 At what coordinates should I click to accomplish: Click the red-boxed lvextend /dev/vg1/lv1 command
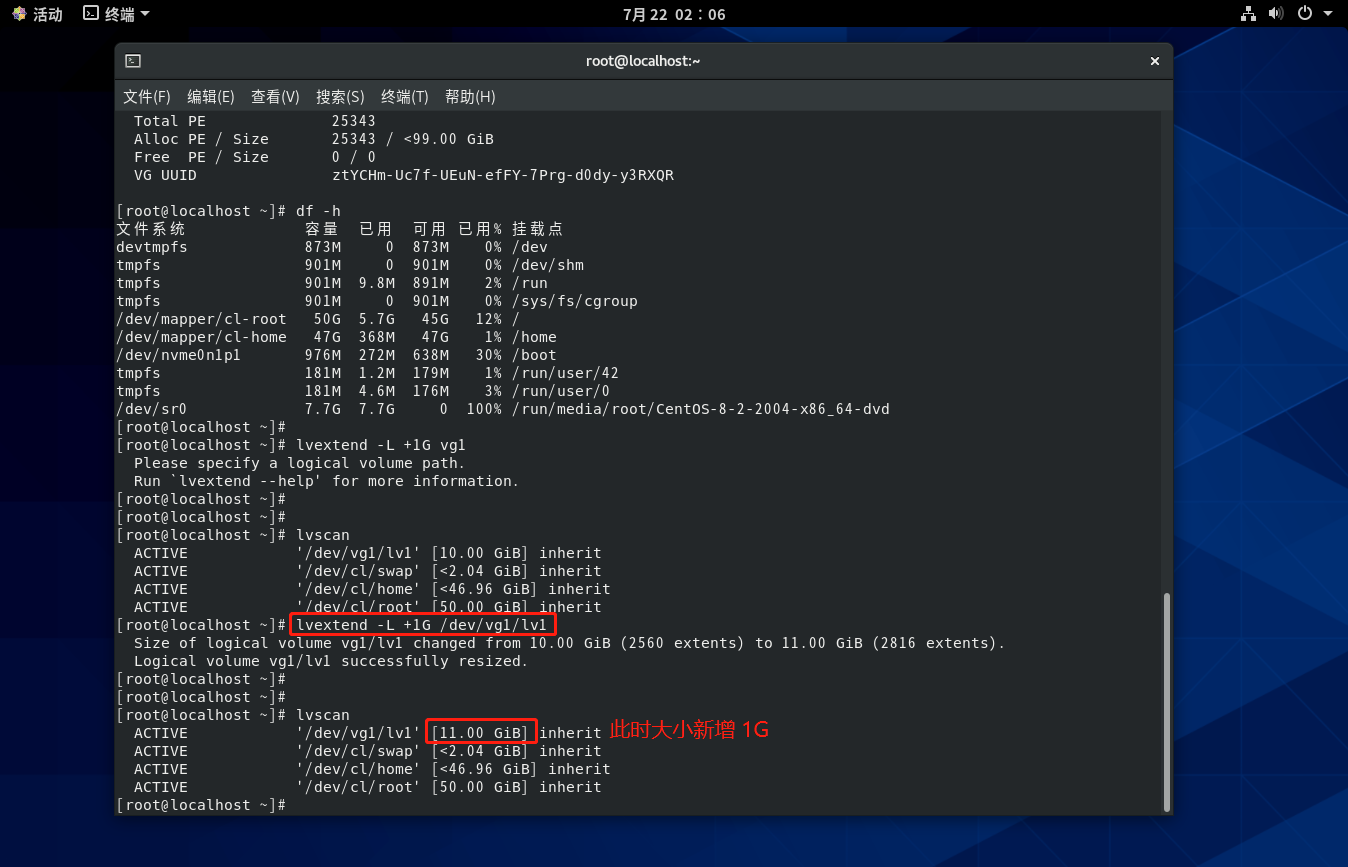(422, 625)
